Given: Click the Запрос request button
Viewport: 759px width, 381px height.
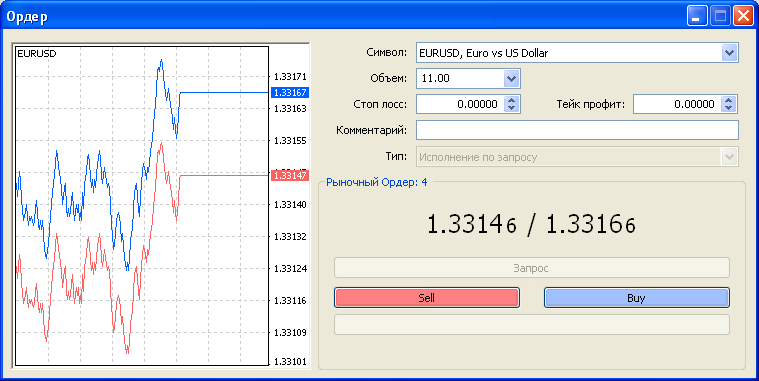Looking at the screenshot, I should click(x=531, y=268).
